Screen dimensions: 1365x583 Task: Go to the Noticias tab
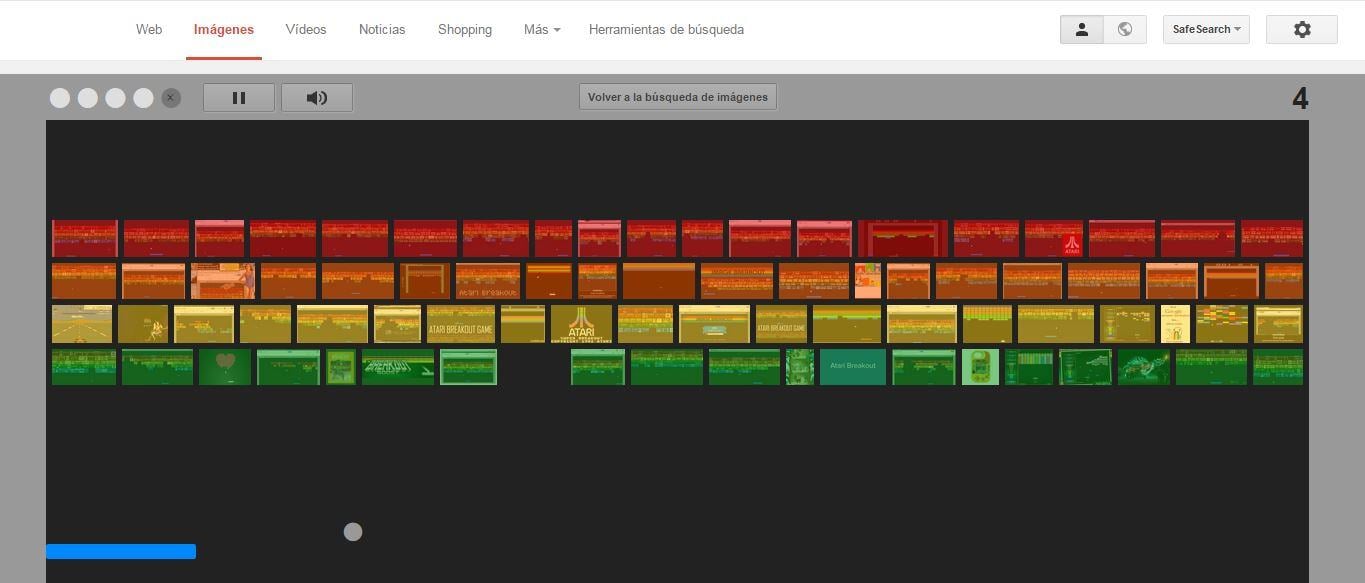tap(382, 29)
